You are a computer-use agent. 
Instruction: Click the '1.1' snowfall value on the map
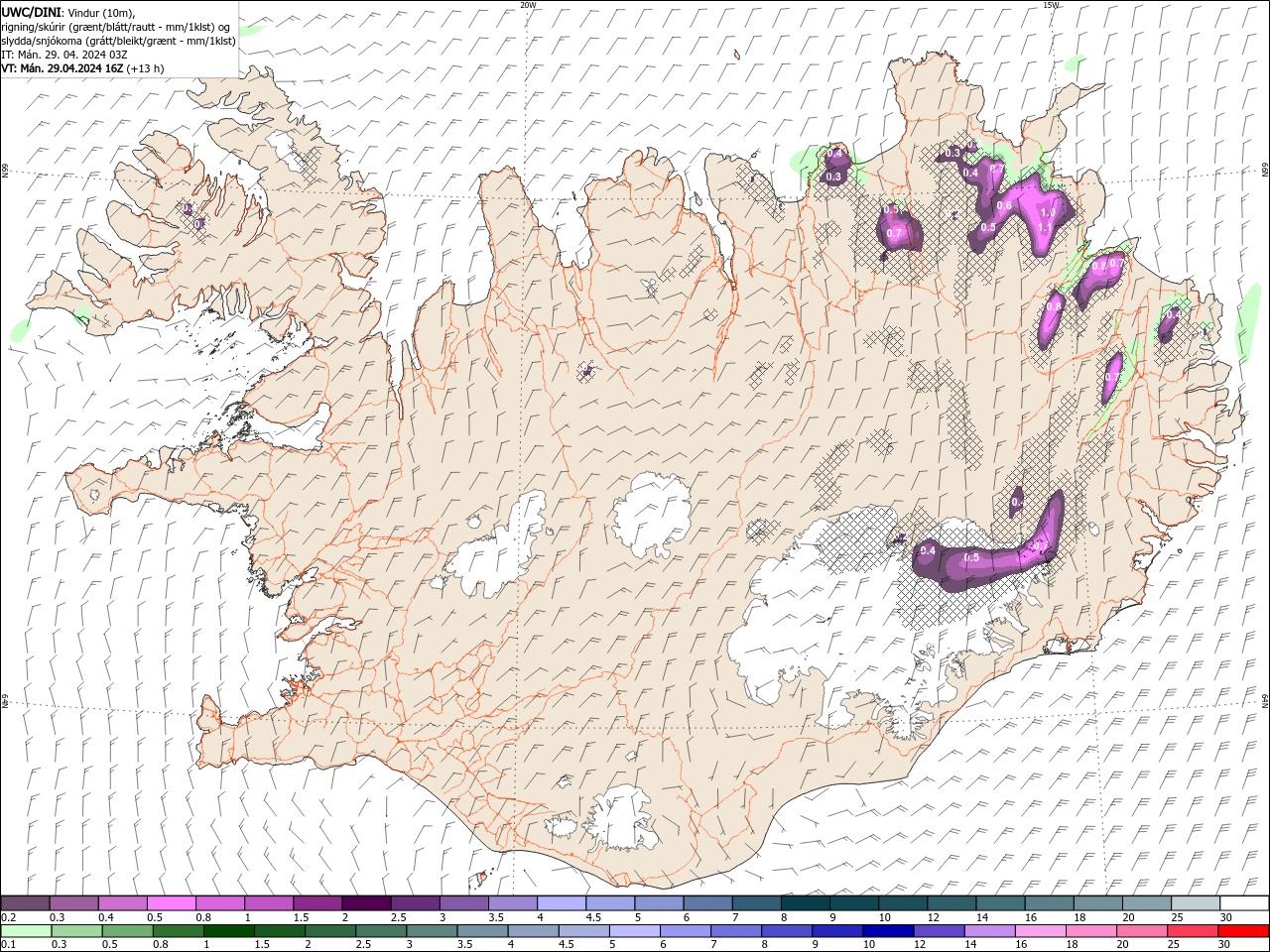[x=1044, y=228]
